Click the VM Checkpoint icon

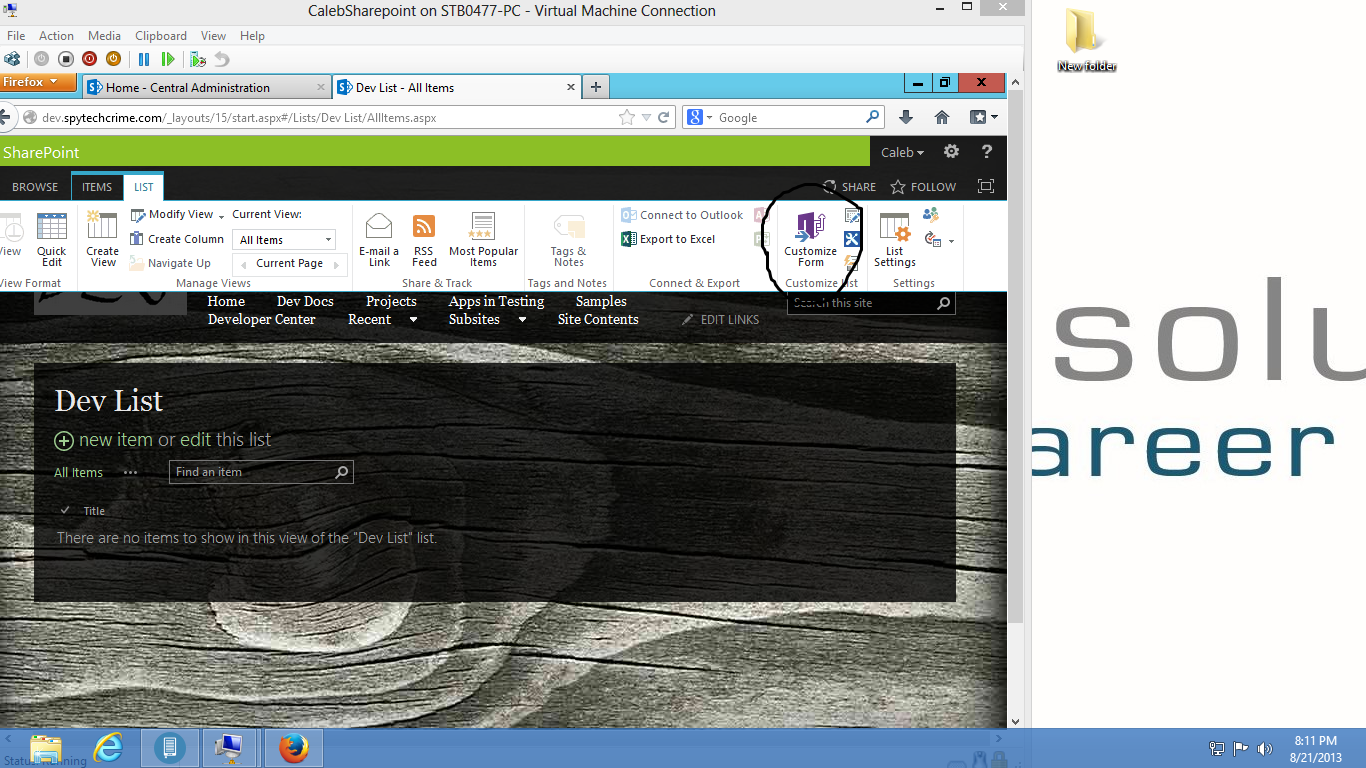(198, 59)
